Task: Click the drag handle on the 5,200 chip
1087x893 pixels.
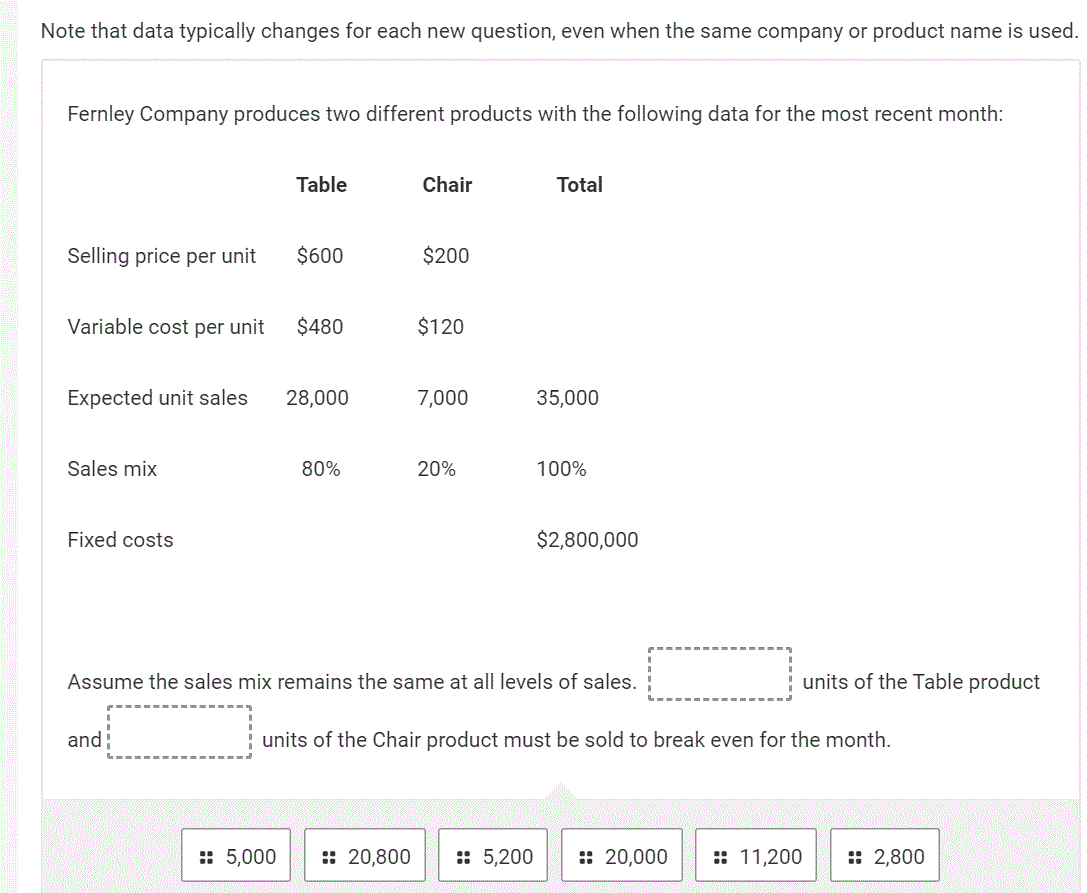Action: [x=463, y=856]
